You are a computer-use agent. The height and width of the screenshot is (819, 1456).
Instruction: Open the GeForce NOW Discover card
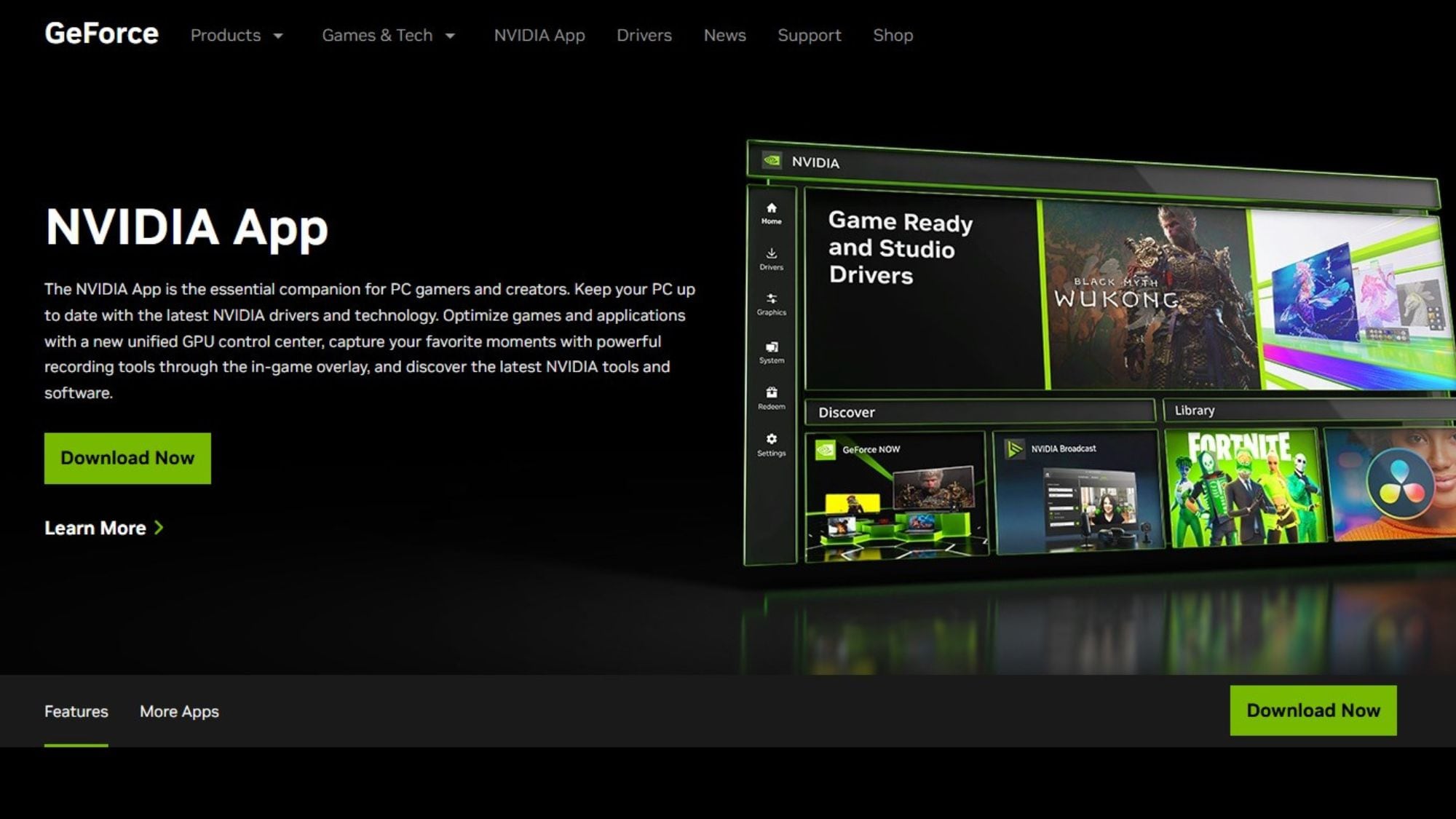(896, 496)
